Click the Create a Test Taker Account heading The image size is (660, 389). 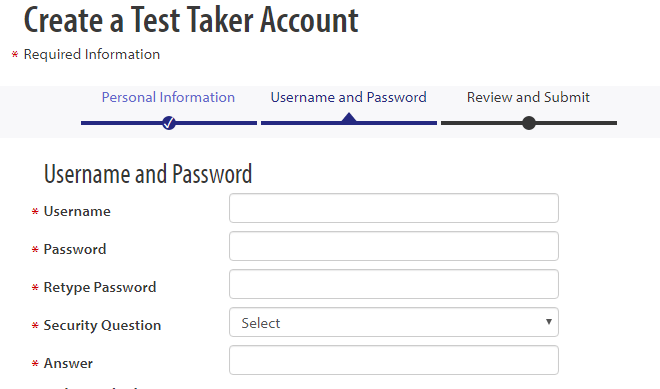point(191,20)
